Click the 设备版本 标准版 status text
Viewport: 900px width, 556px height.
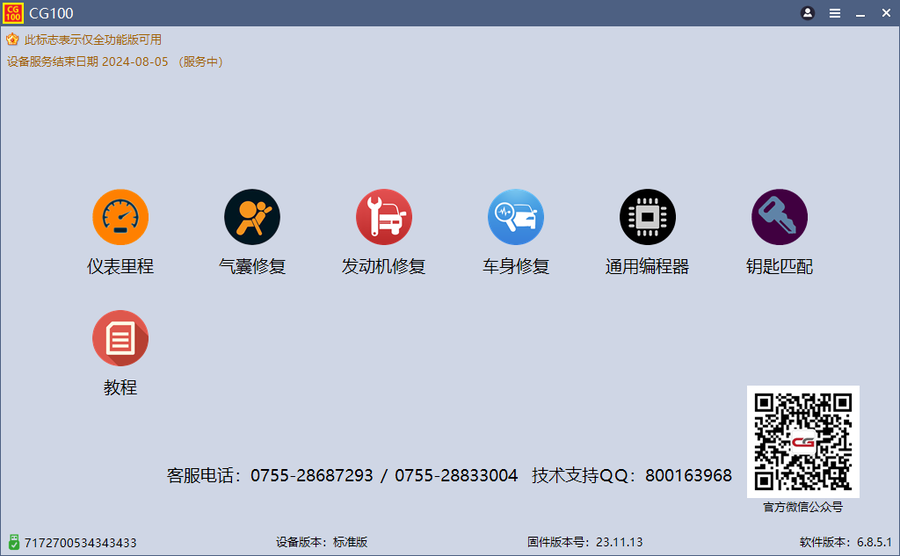(x=322, y=542)
